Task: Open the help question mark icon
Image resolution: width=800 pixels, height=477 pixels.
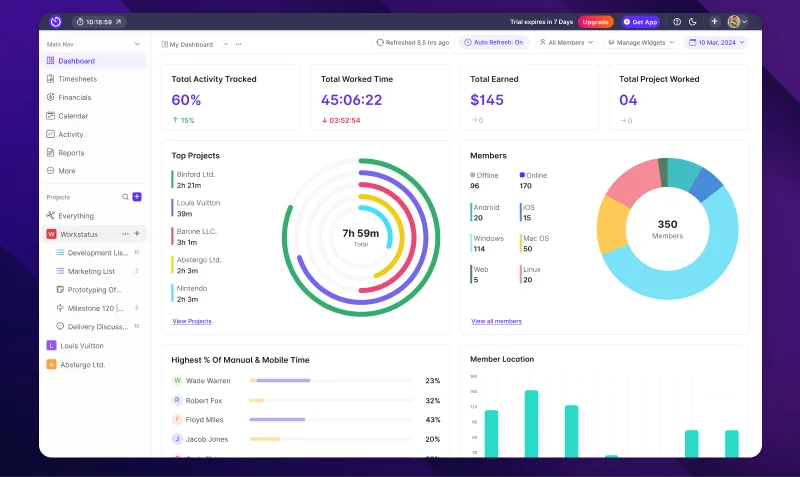Action: pos(677,21)
